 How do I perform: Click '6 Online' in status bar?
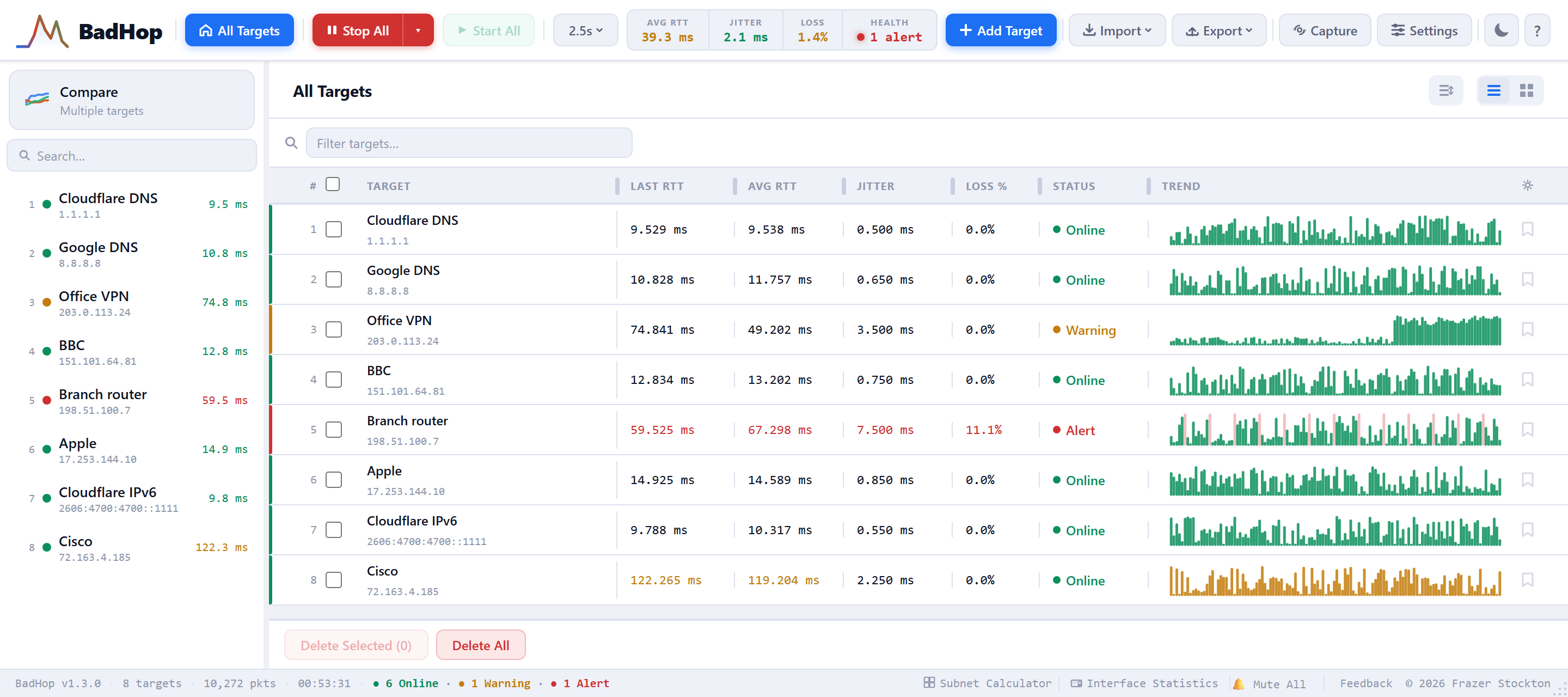[405, 683]
